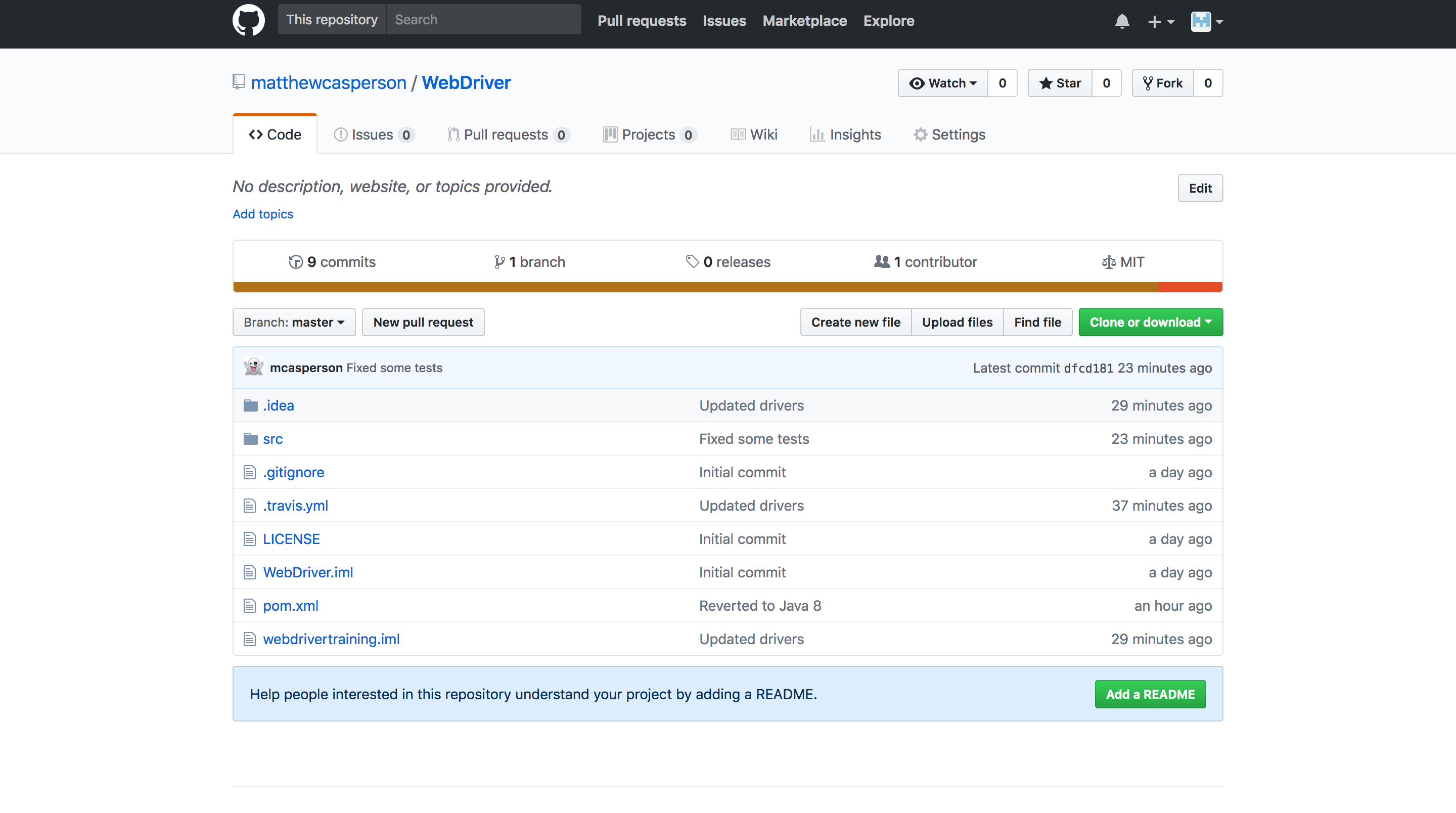This screenshot has width=1456, height=813.
Task: Click the Add topics link
Action: click(x=263, y=214)
